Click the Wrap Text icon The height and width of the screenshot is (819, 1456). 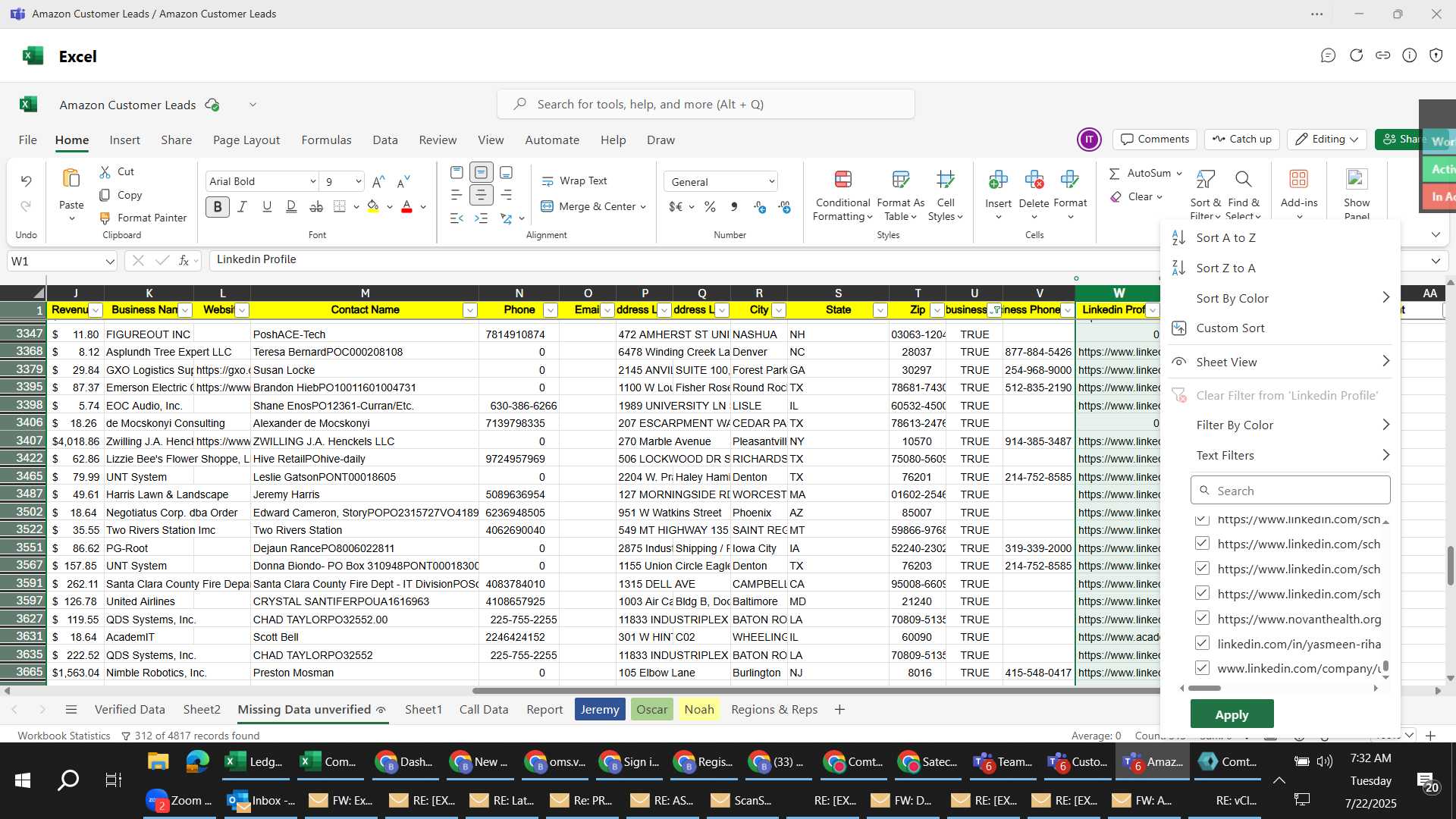[548, 181]
